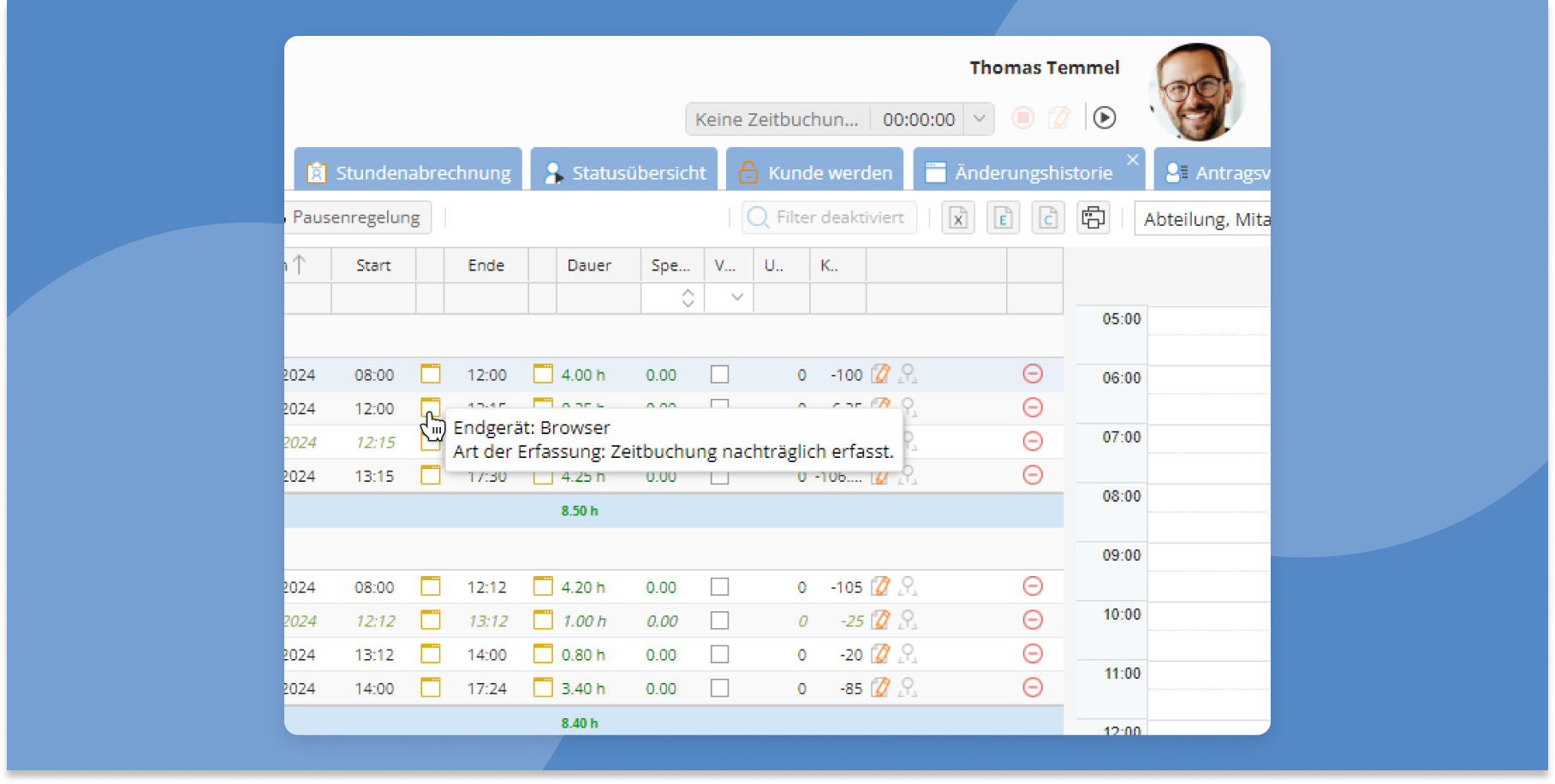The height and width of the screenshot is (784, 1555).
Task: Open Thomas Temmel's profile photo
Action: click(1197, 92)
